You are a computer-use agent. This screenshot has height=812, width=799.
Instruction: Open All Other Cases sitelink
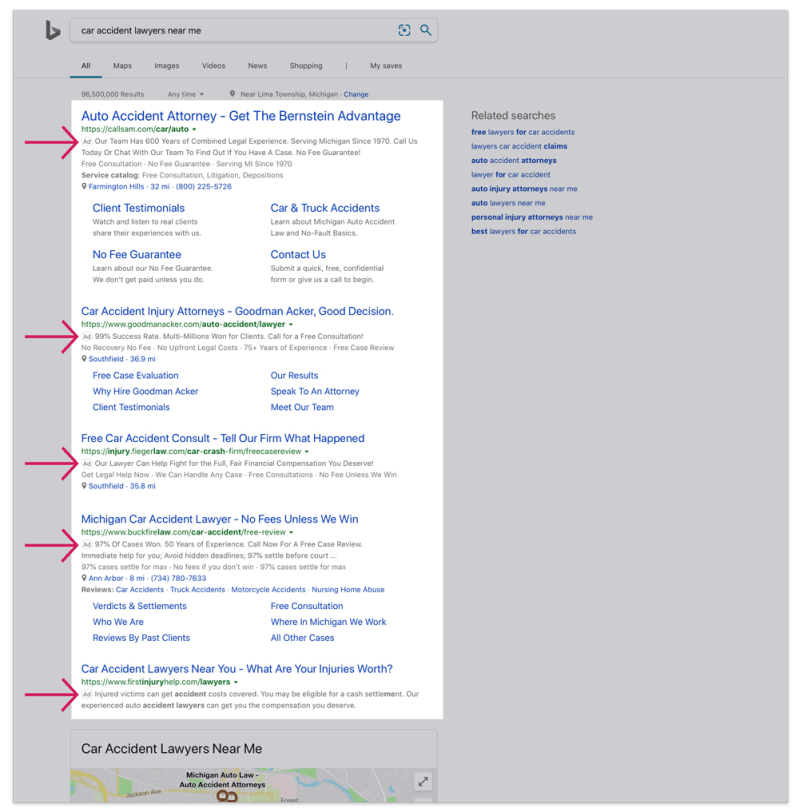pyautogui.click(x=302, y=638)
